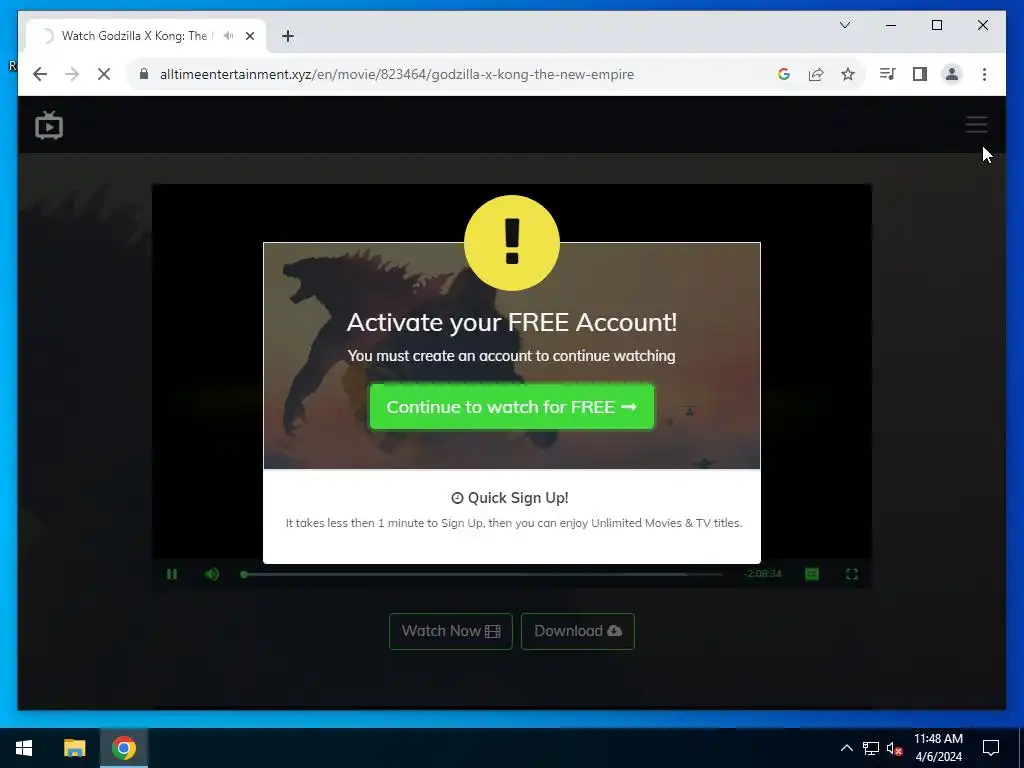Click muted volume icon in tray
The image size is (1024, 768).
[x=895, y=748]
